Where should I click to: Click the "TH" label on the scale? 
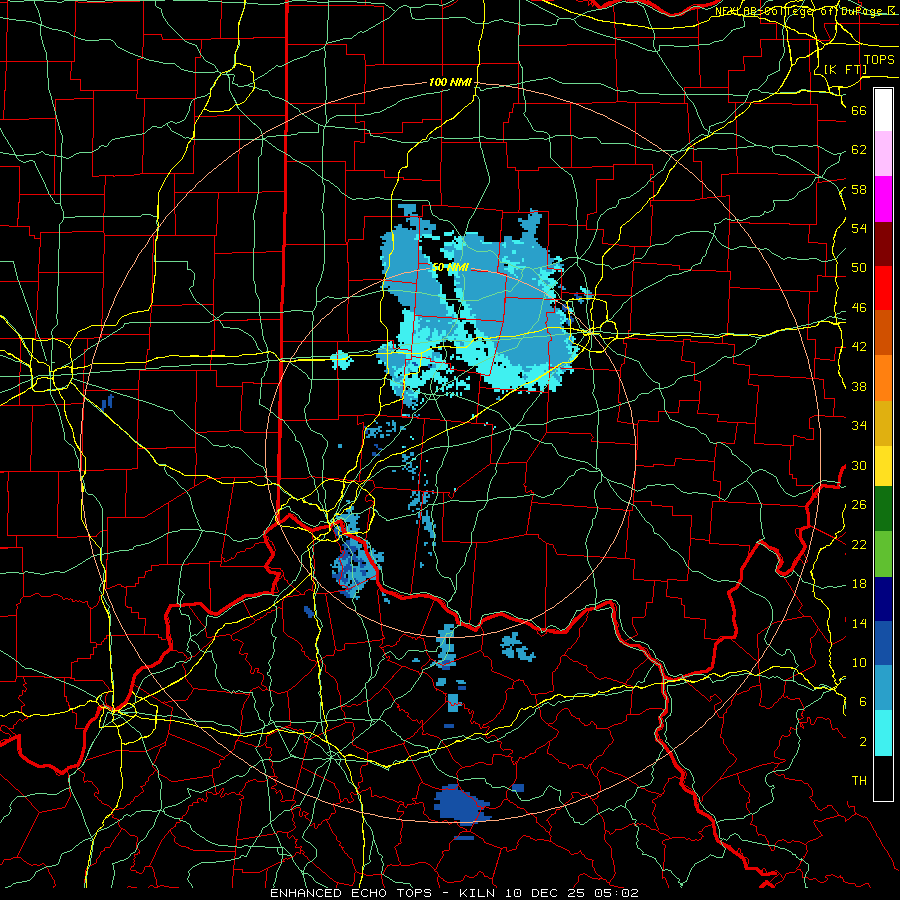[859, 780]
